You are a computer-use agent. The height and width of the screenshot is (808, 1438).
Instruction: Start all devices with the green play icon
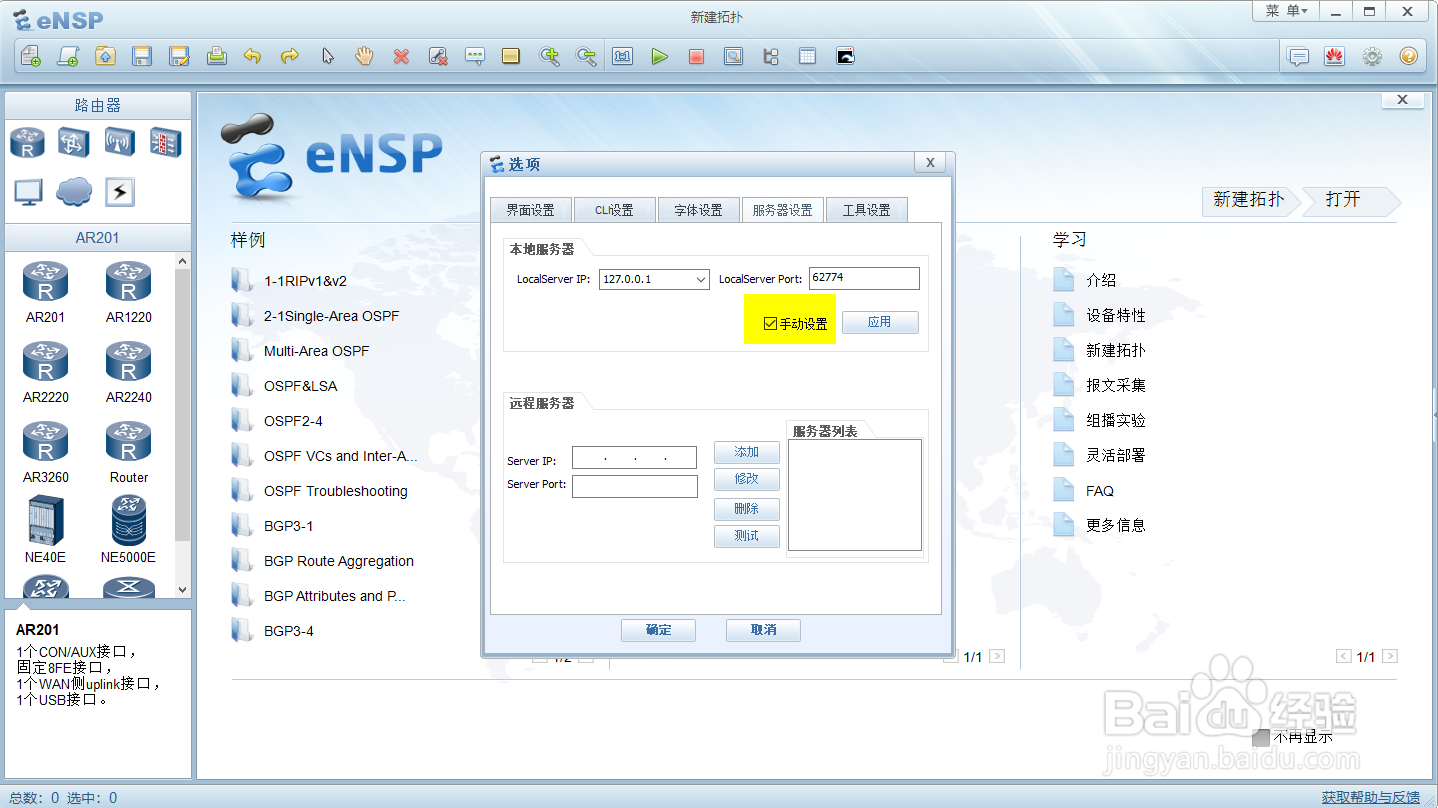[x=660, y=56]
